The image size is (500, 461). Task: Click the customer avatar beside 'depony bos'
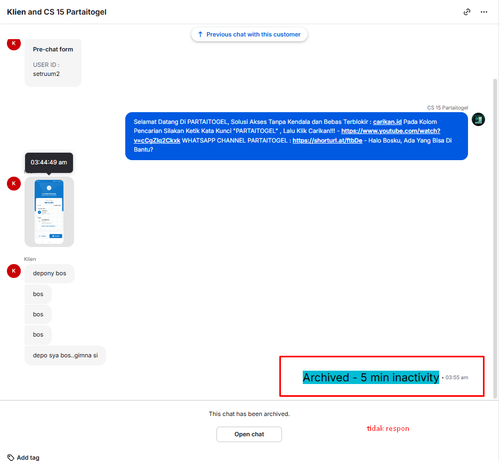coord(14,271)
